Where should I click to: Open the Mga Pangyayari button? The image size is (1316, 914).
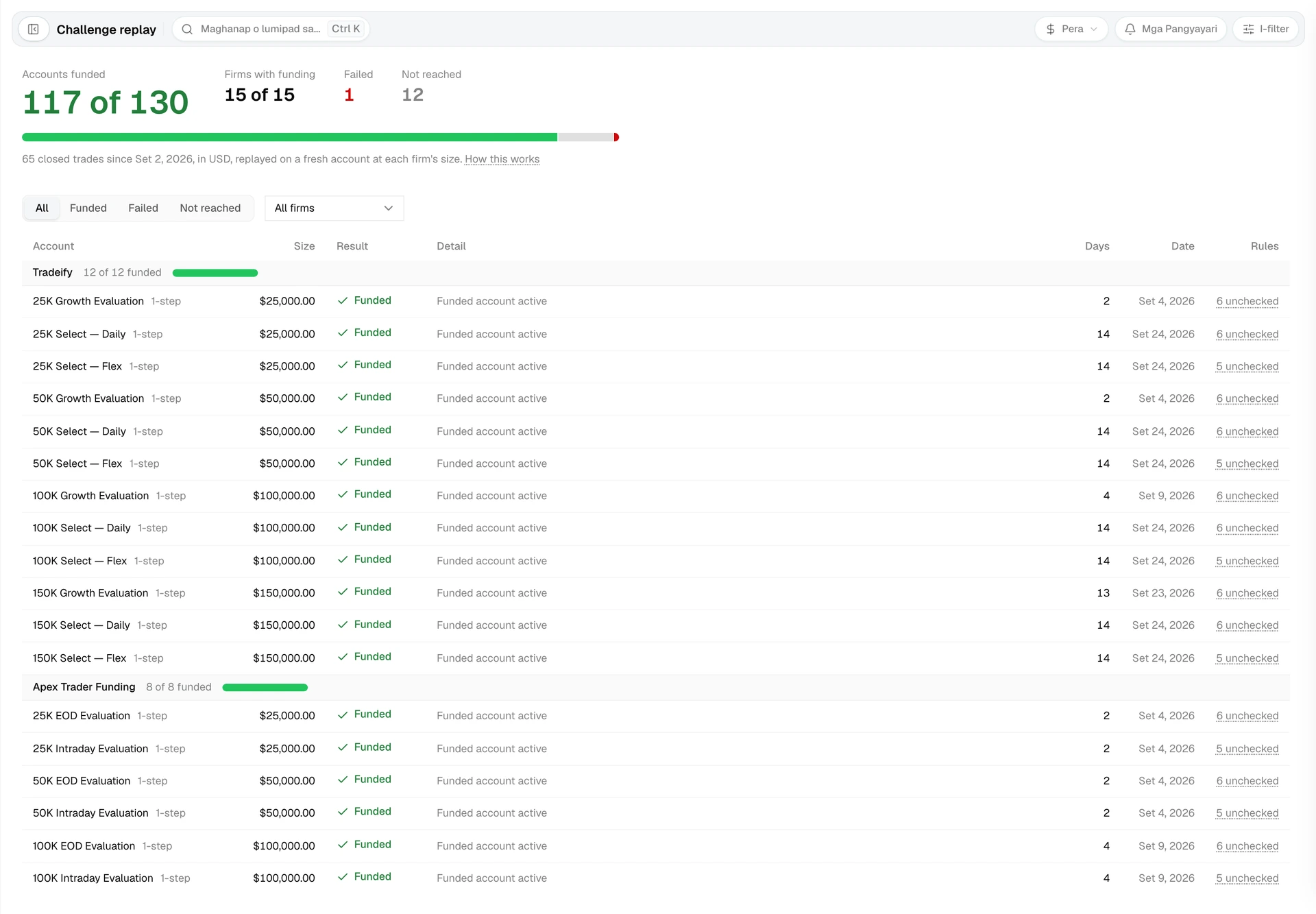tap(1171, 29)
